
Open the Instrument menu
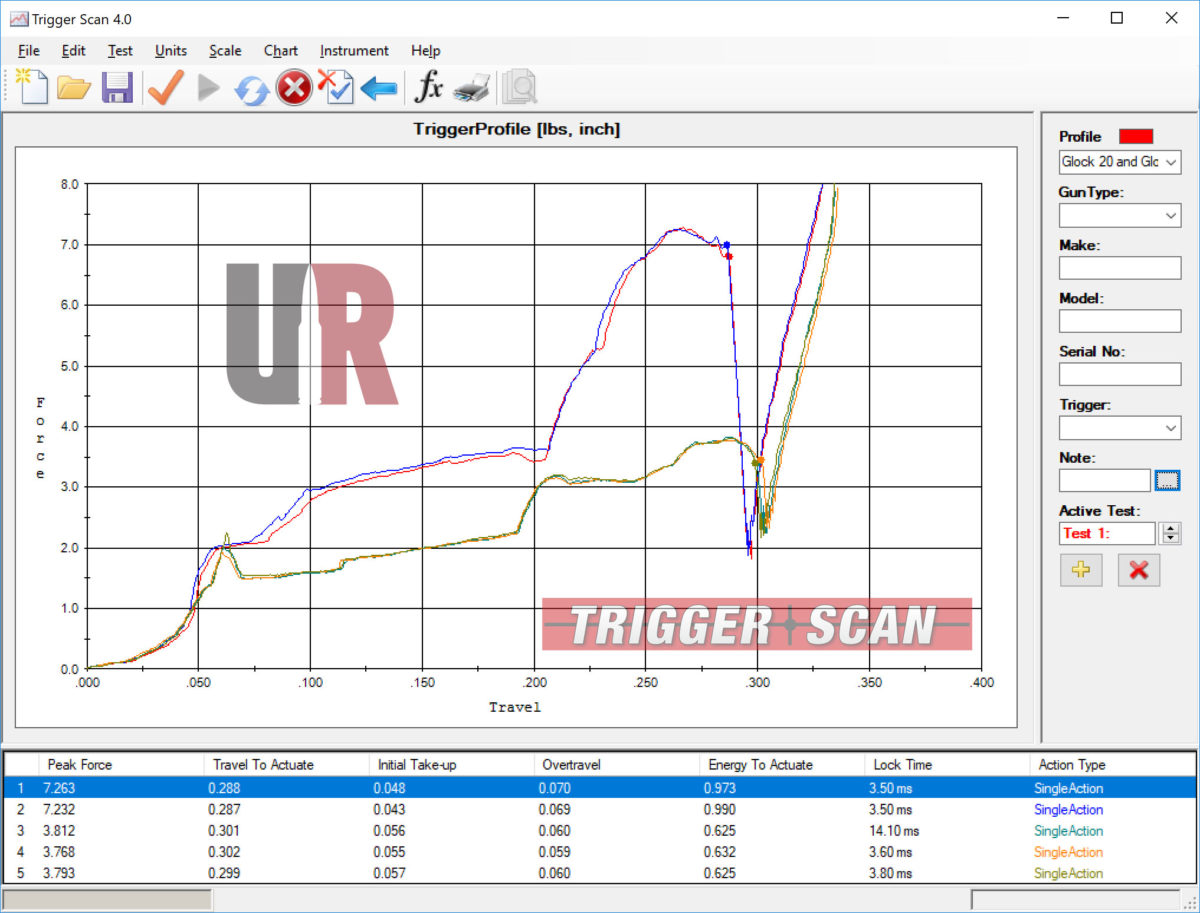point(354,50)
